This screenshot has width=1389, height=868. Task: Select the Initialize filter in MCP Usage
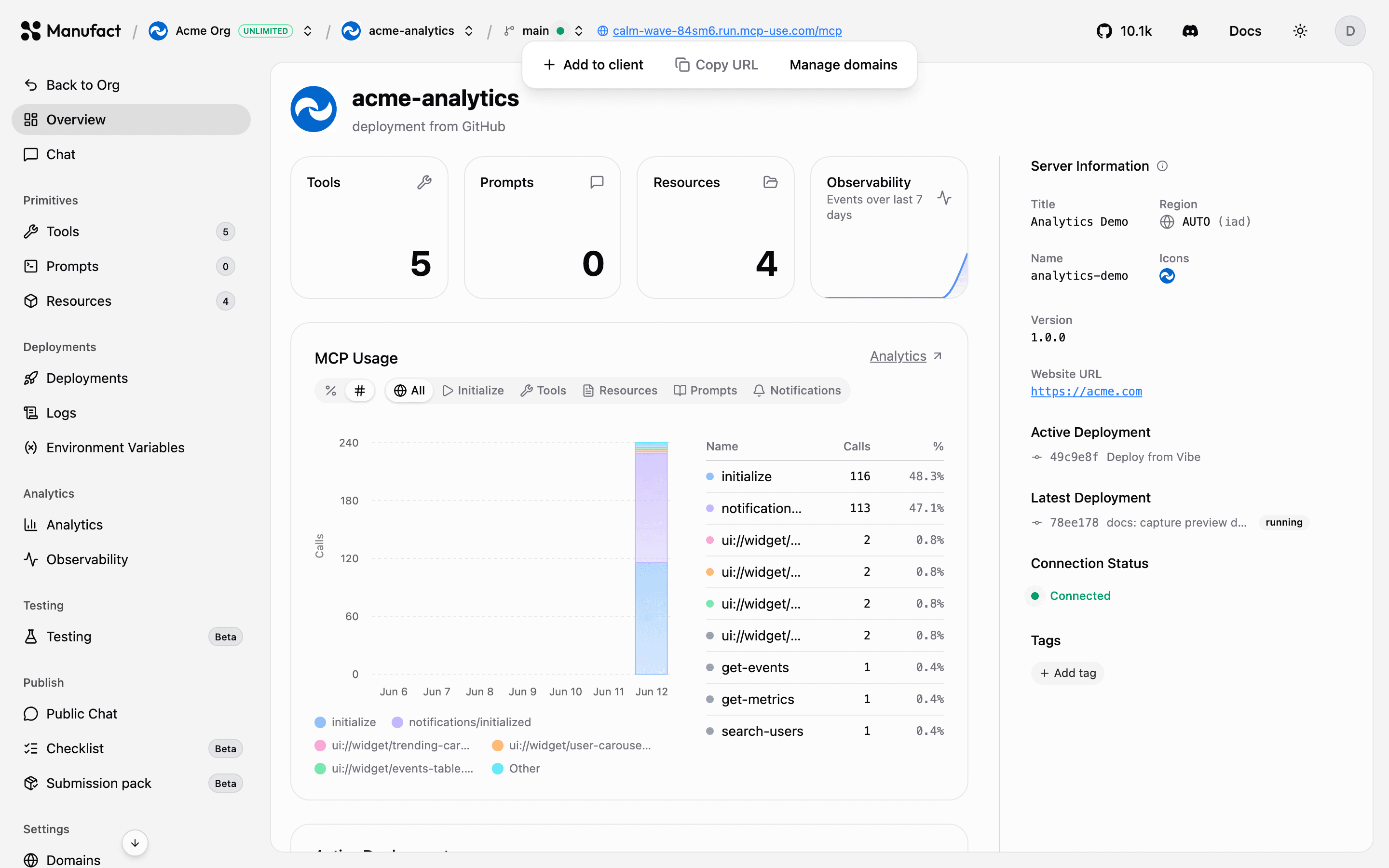pyautogui.click(x=474, y=391)
